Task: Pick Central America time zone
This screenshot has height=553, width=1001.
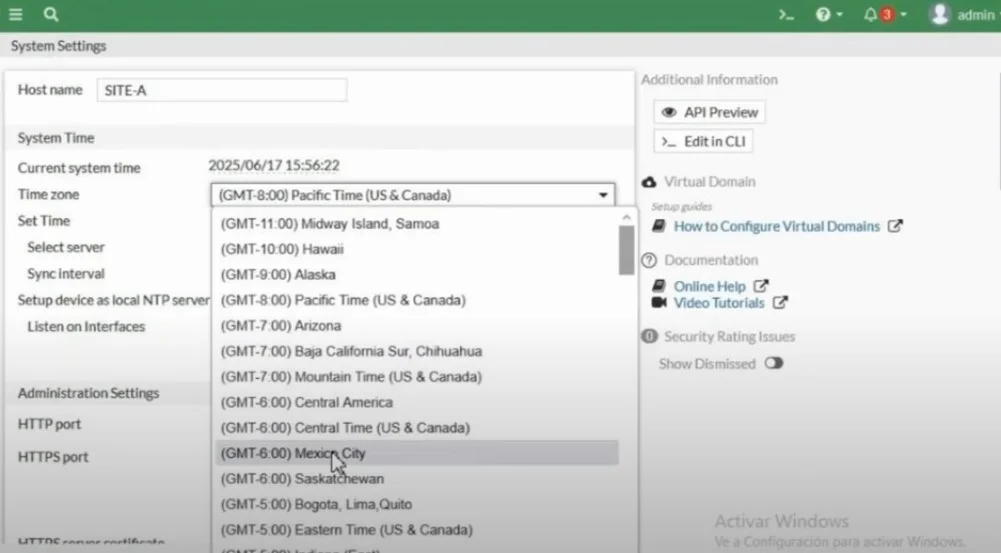Action: [x=416, y=402]
